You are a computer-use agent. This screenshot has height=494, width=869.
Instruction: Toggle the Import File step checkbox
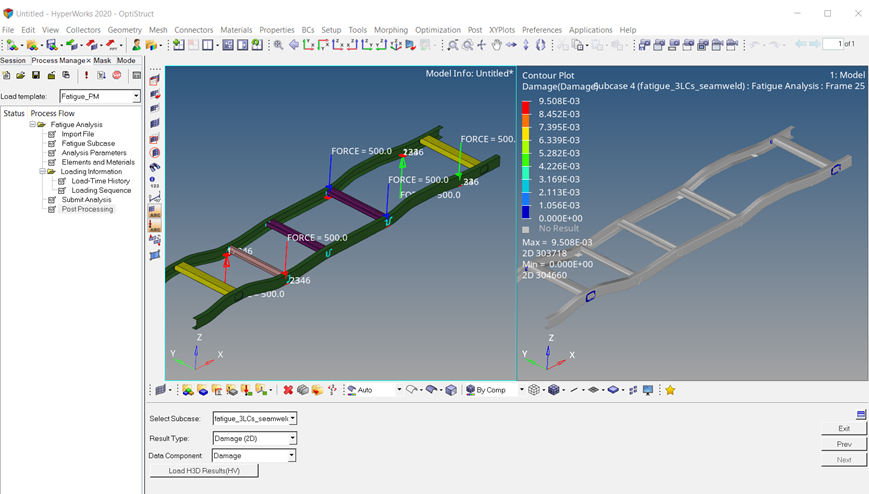coord(53,134)
